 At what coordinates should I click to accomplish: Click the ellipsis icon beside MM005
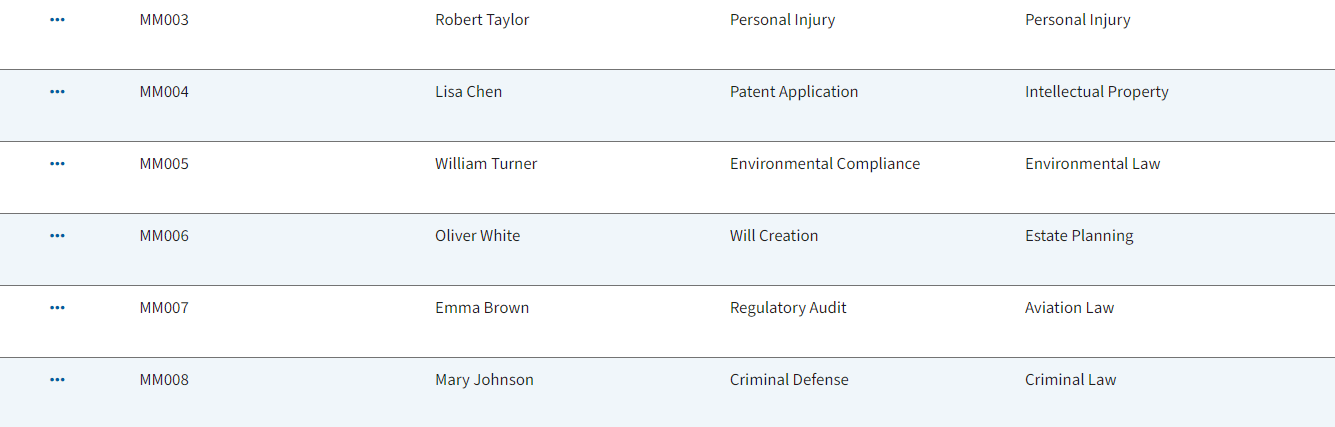(57, 164)
